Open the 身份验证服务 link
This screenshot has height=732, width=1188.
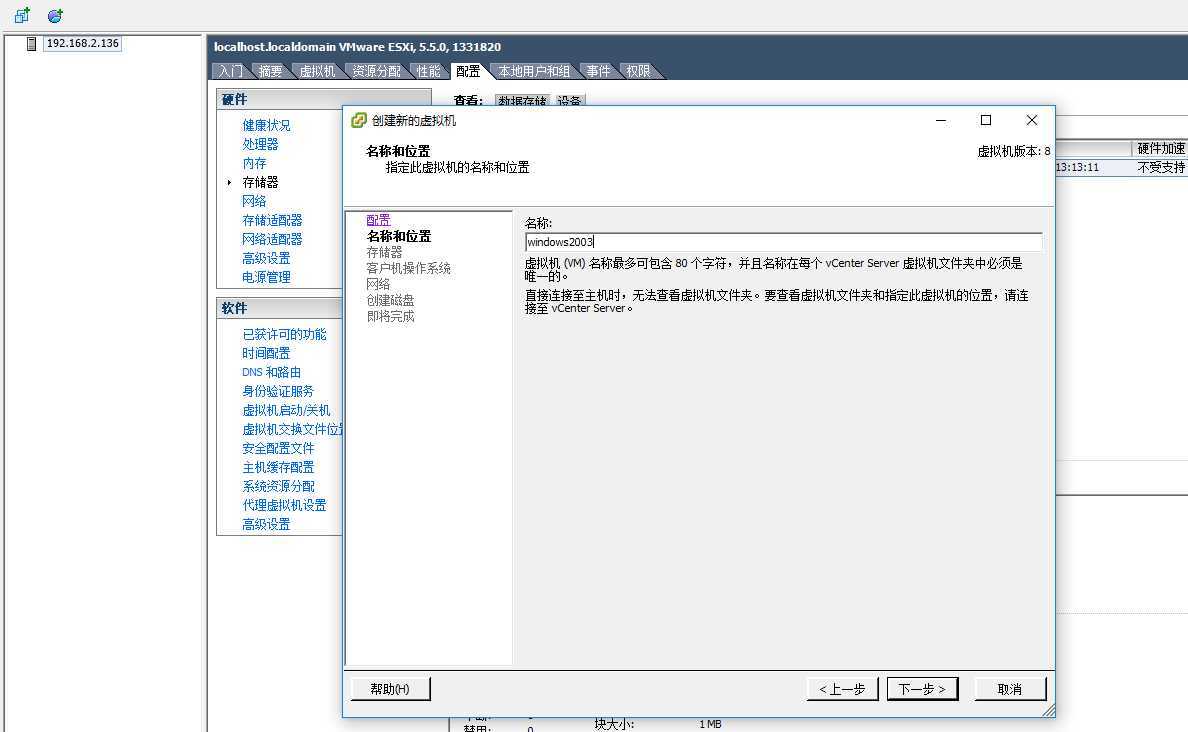[278, 391]
